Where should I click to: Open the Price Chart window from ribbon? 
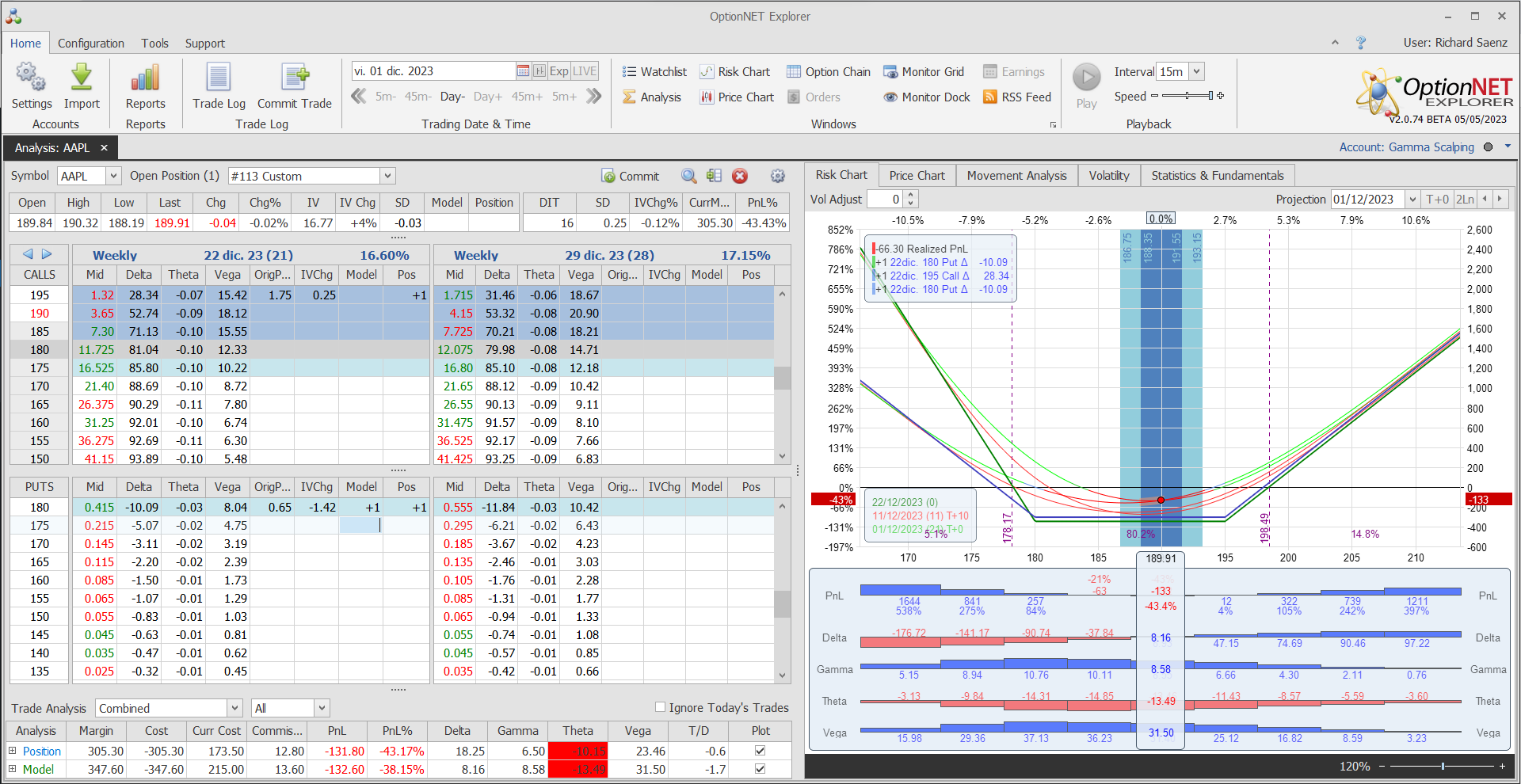click(737, 97)
